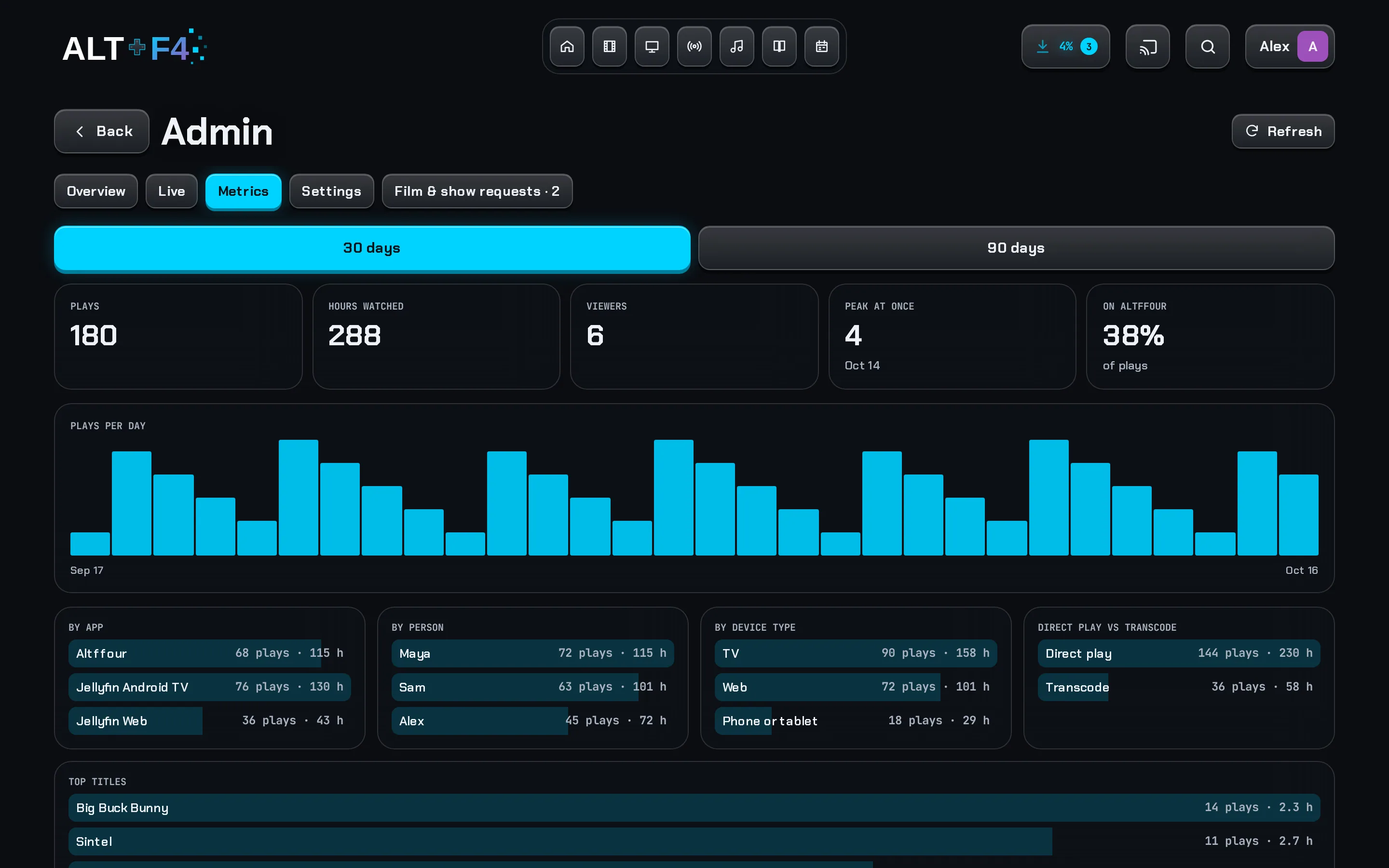Open Film & show requests tab
1389x868 pixels.
coord(477,191)
